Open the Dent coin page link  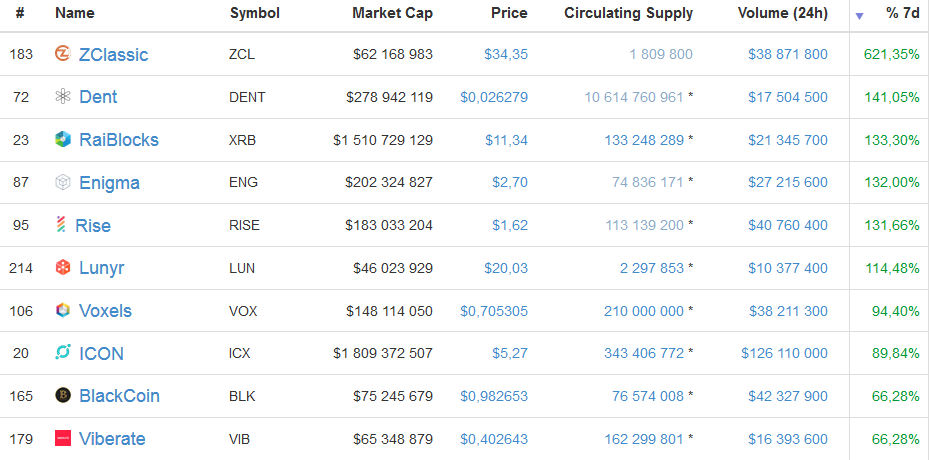[x=98, y=97]
